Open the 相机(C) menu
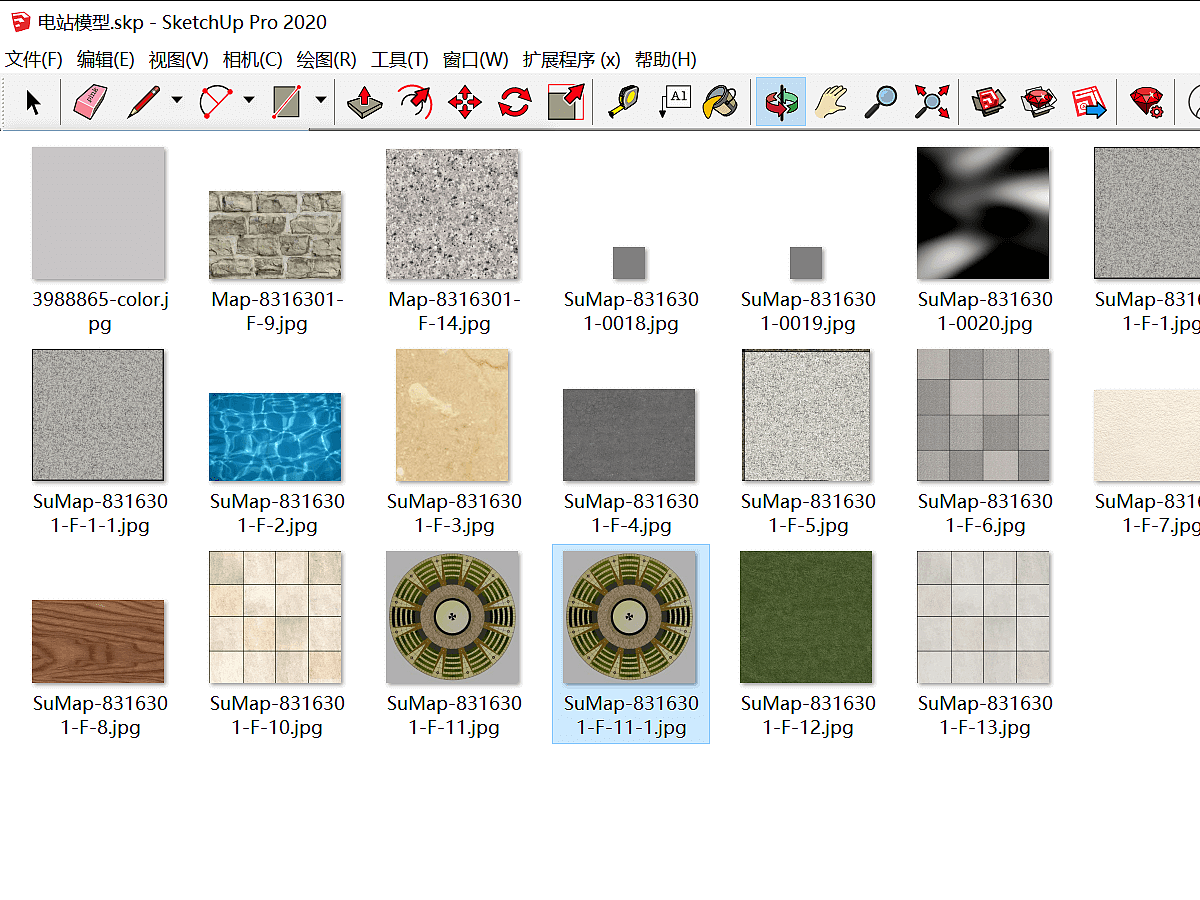This screenshot has width=1200, height=900. [251, 60]
